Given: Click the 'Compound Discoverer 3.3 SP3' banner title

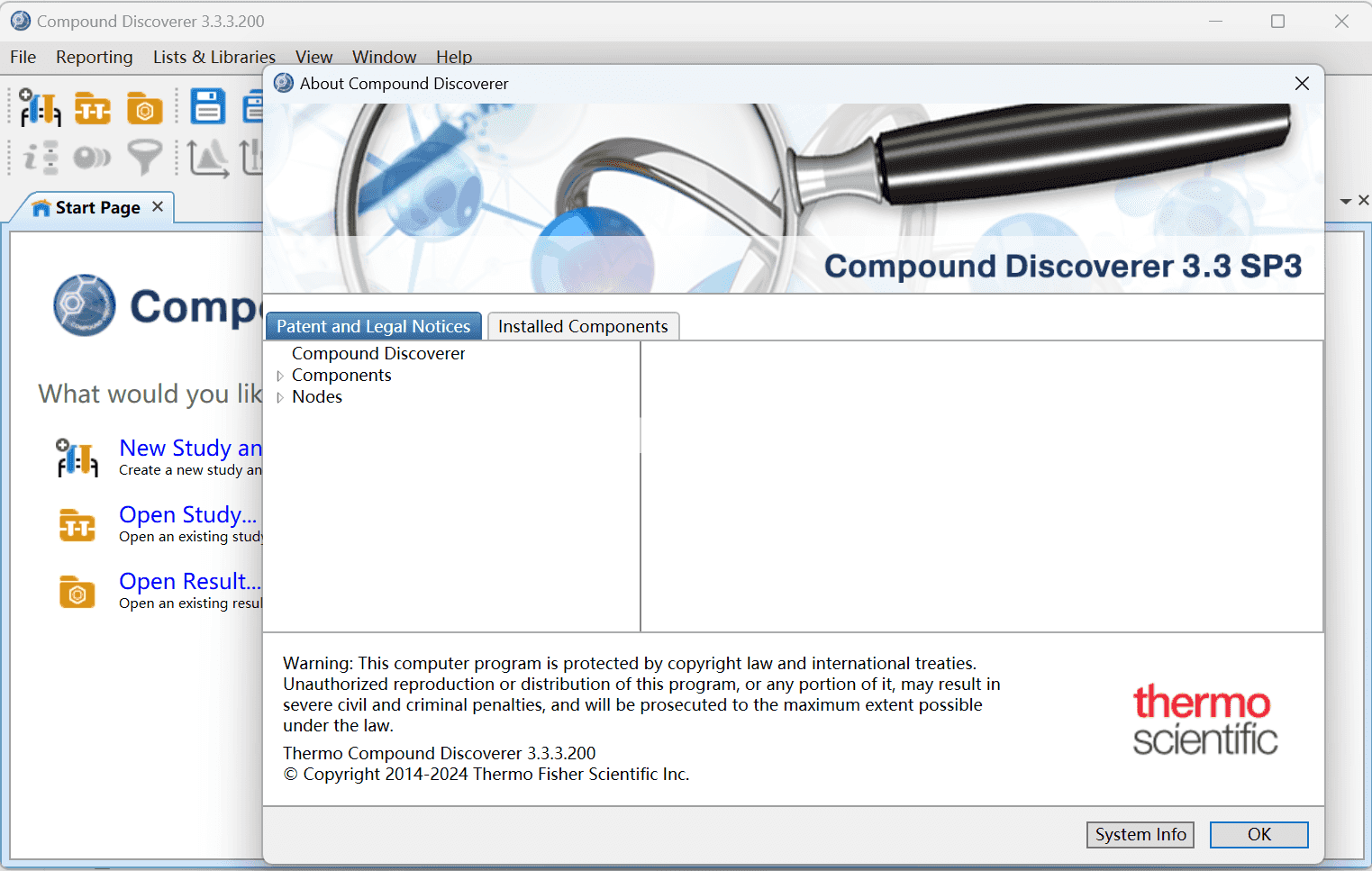Looking at the screenshot, I should [1063, 267].
